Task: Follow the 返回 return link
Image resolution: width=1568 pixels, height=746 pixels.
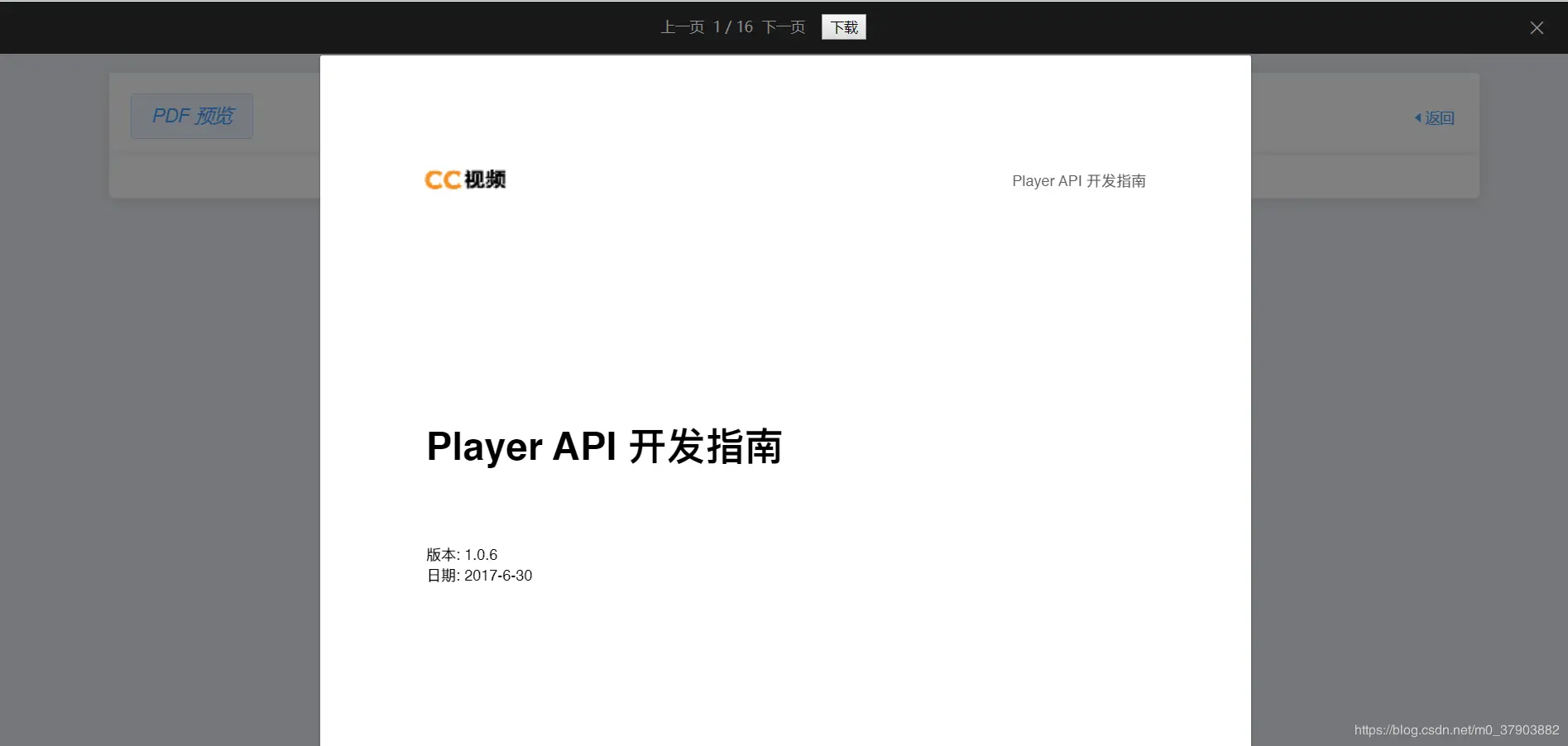Action: tap(1440, 118)
